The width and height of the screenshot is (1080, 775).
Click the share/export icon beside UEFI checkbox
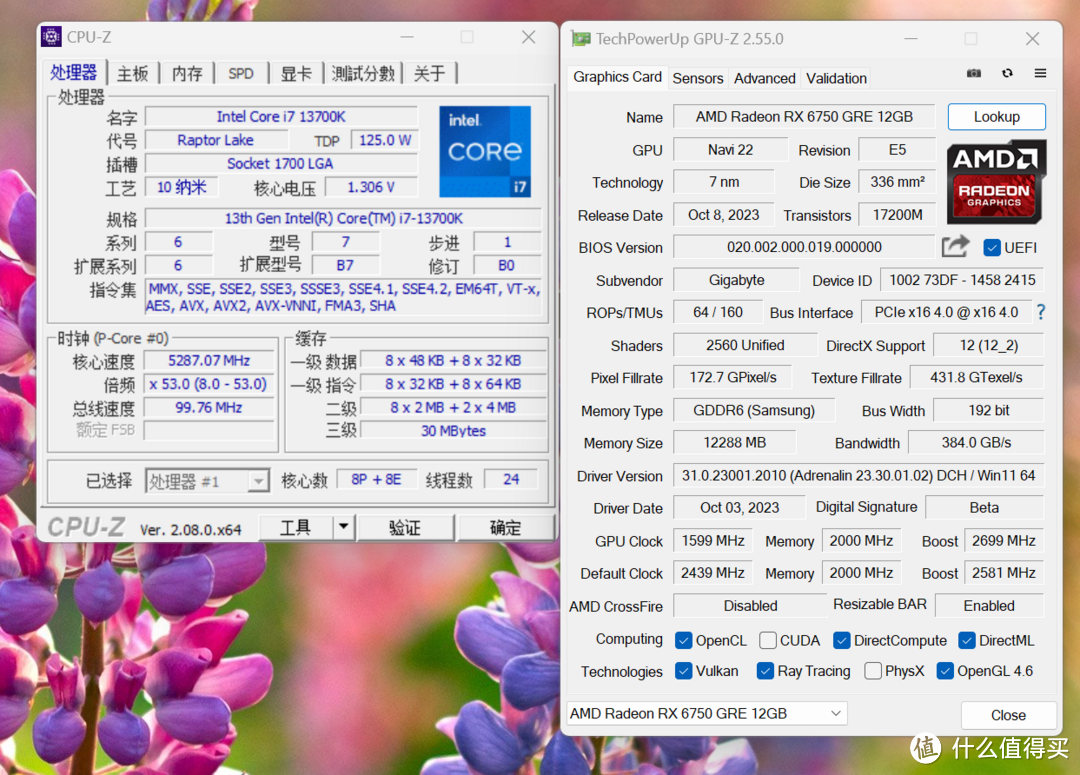click(954, 245)
